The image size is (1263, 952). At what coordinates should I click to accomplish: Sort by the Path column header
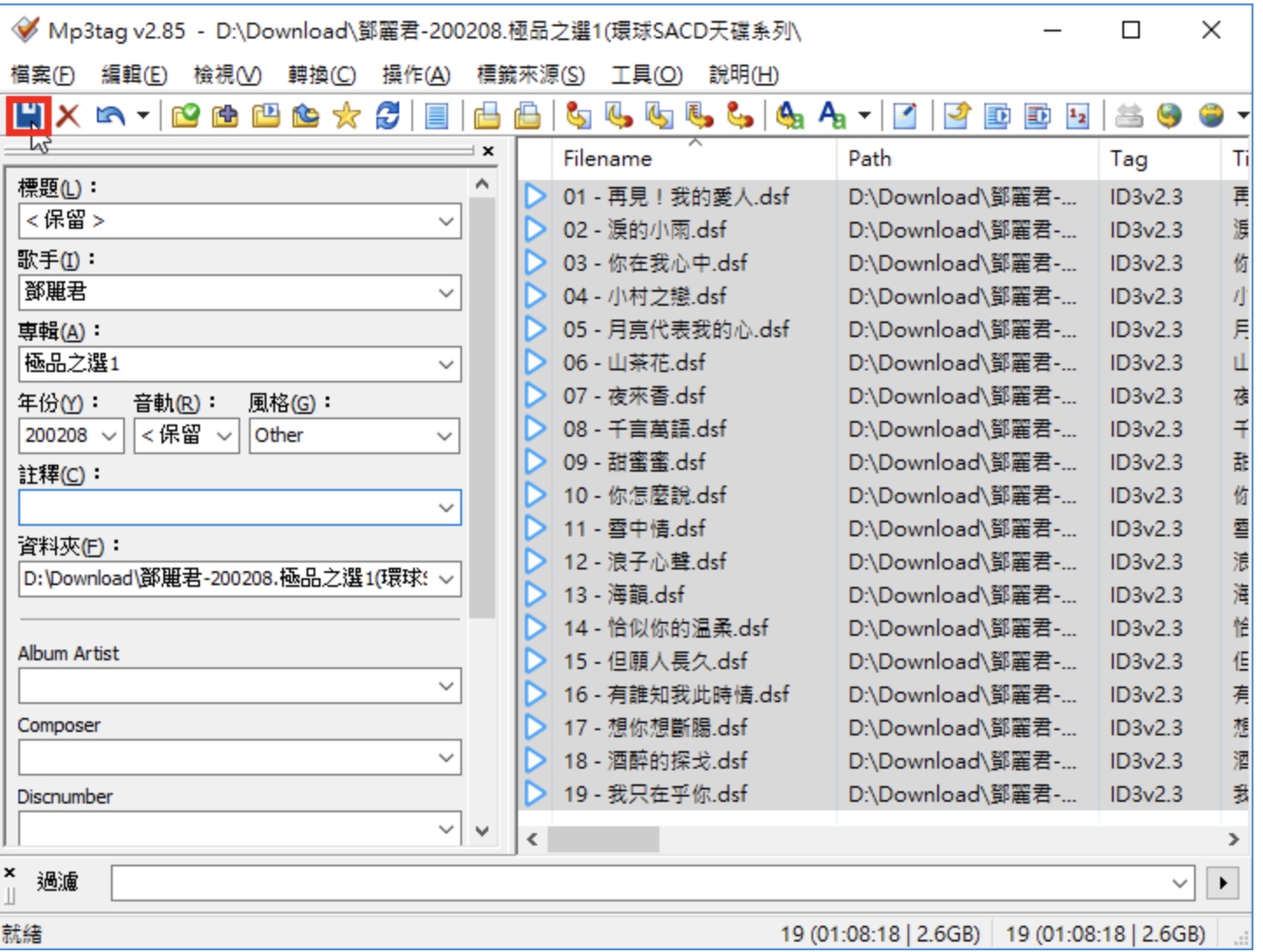click(x=967, y=158)
